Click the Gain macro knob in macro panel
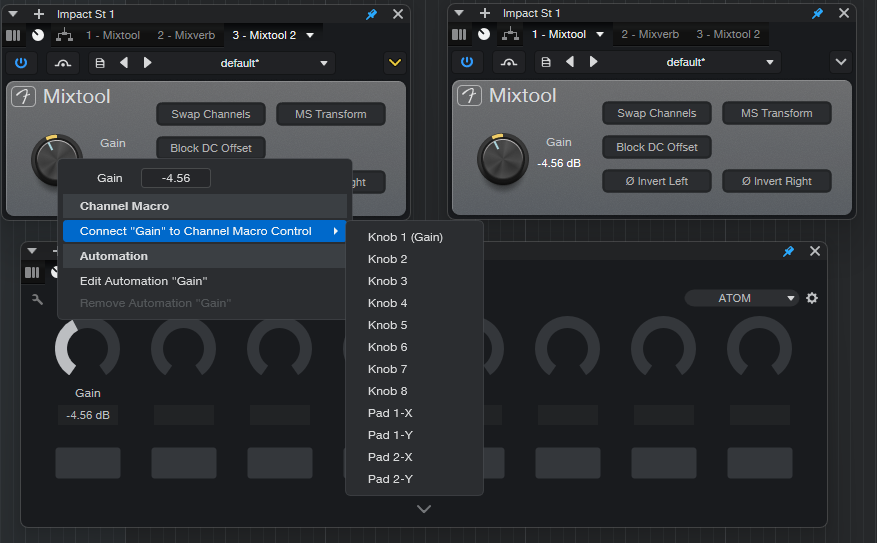Viewport: 877px width, 543px height. [x=87, y=348]
